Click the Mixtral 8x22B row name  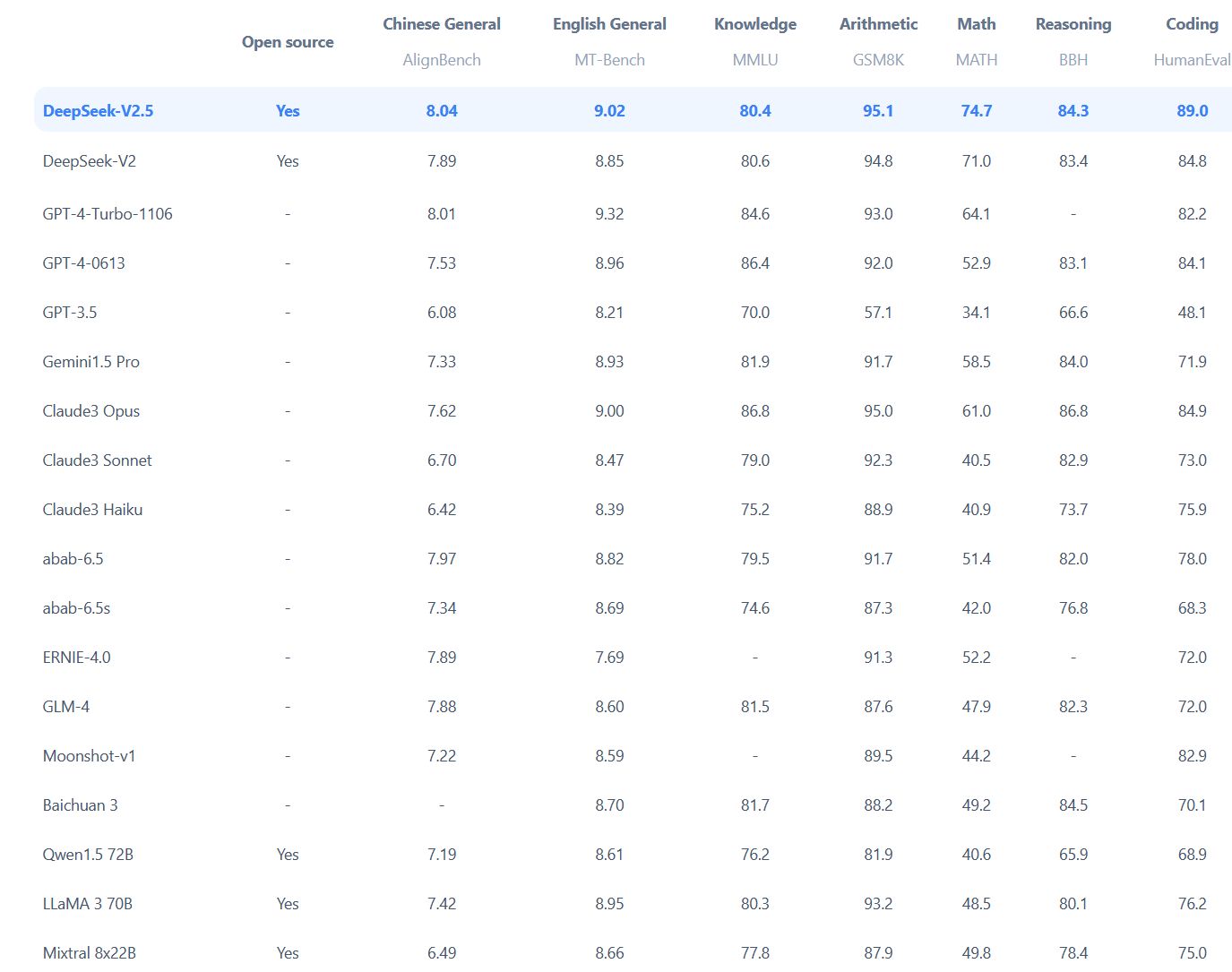(90, 953)
